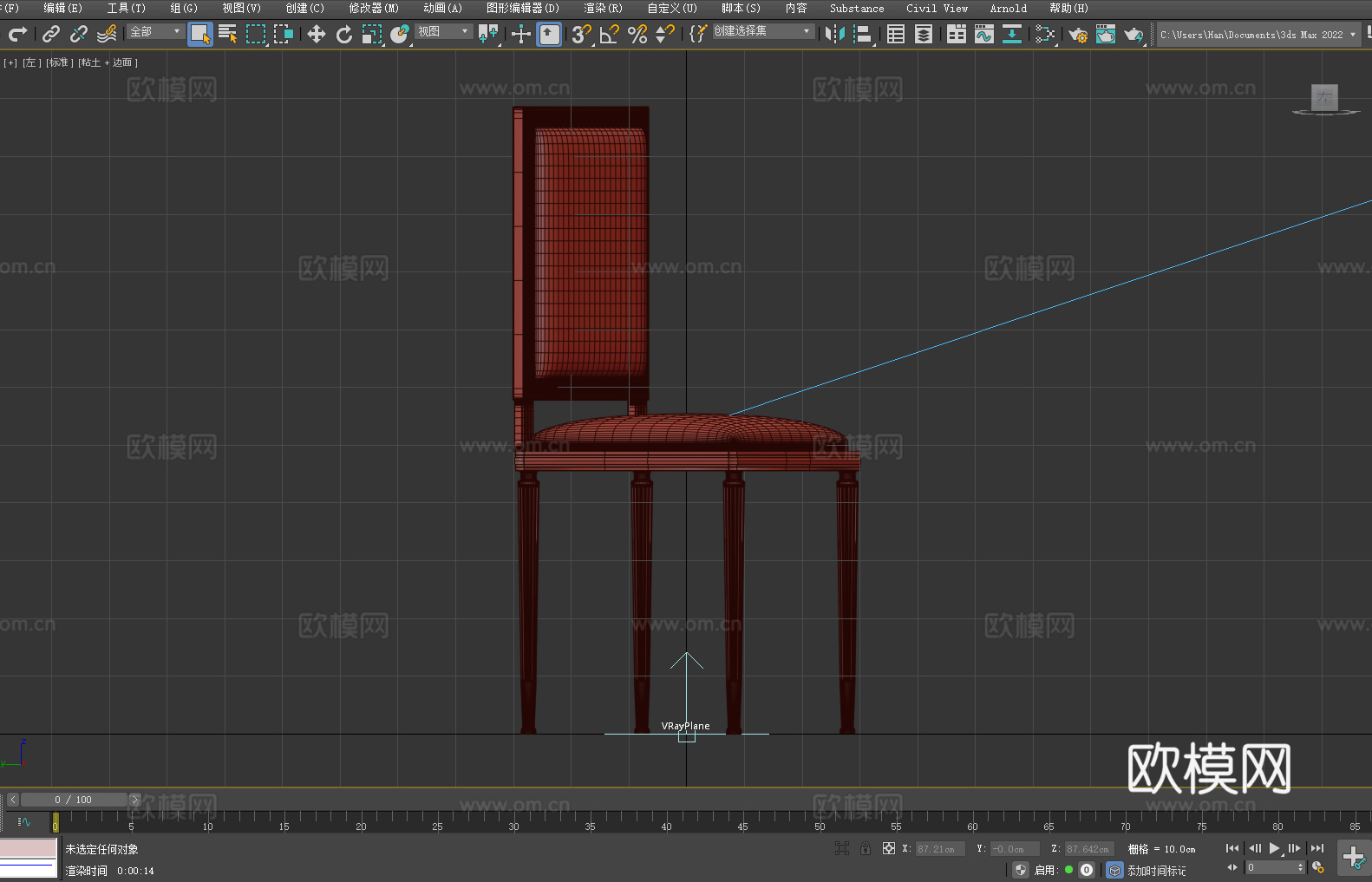Open the Civil View menu
The image size is (1372, 882).
coord(938,8)
